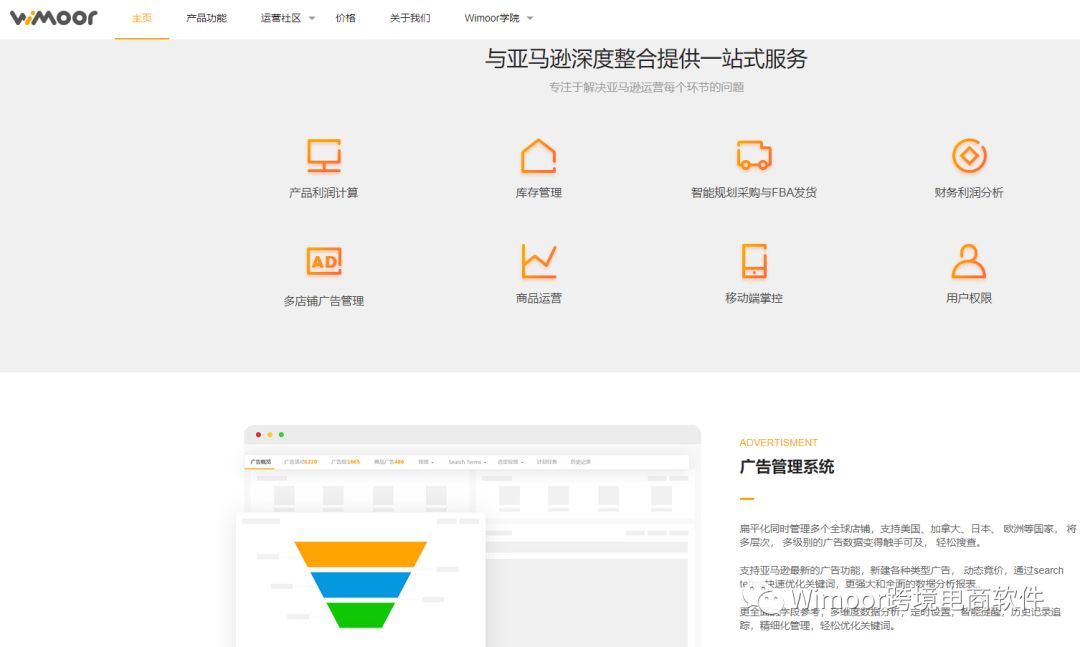
Task: Open the Wimoor学院 menu
Action: 492,18
